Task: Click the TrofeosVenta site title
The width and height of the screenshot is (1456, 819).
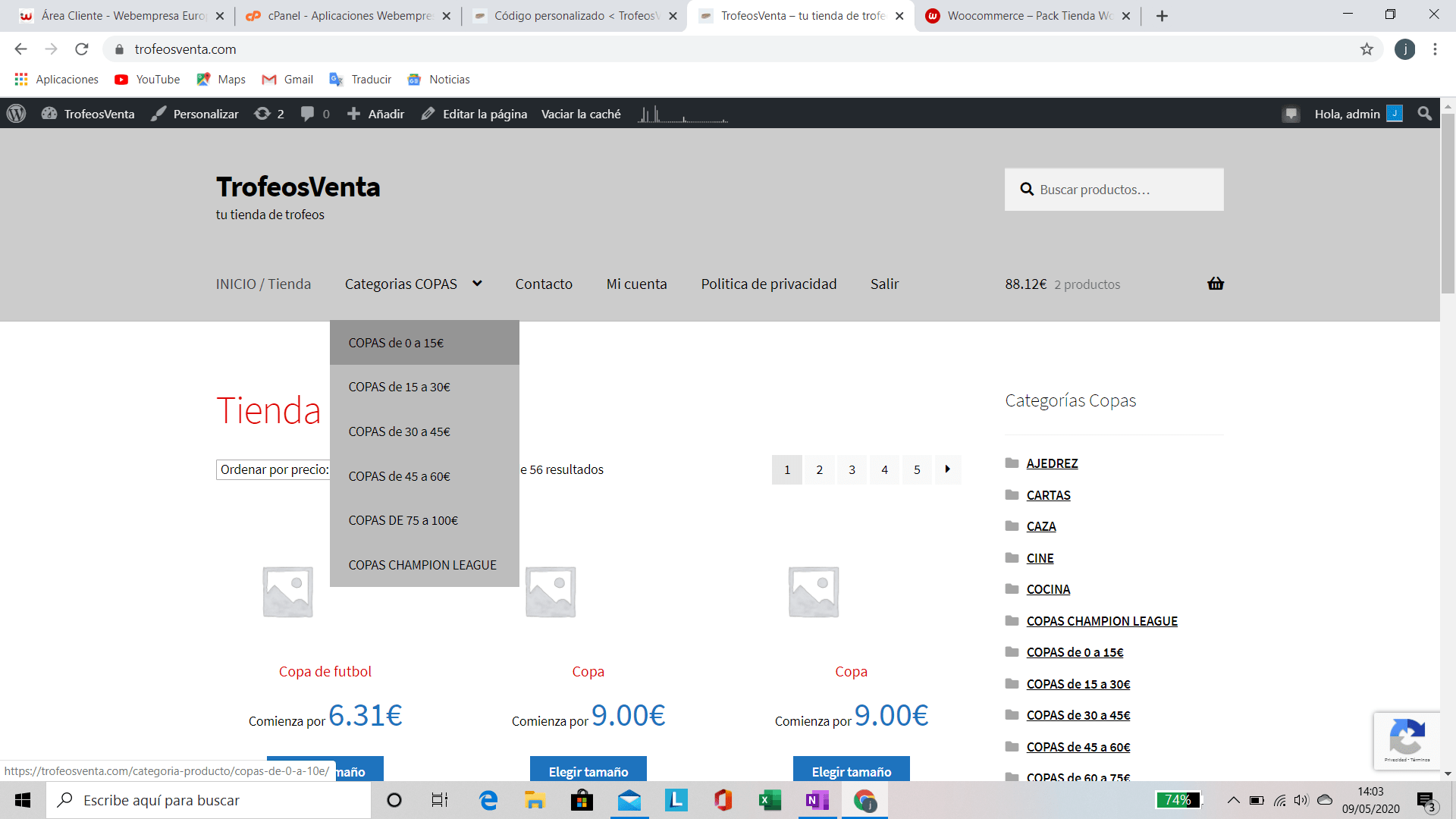Action: [x=298, y=187]
